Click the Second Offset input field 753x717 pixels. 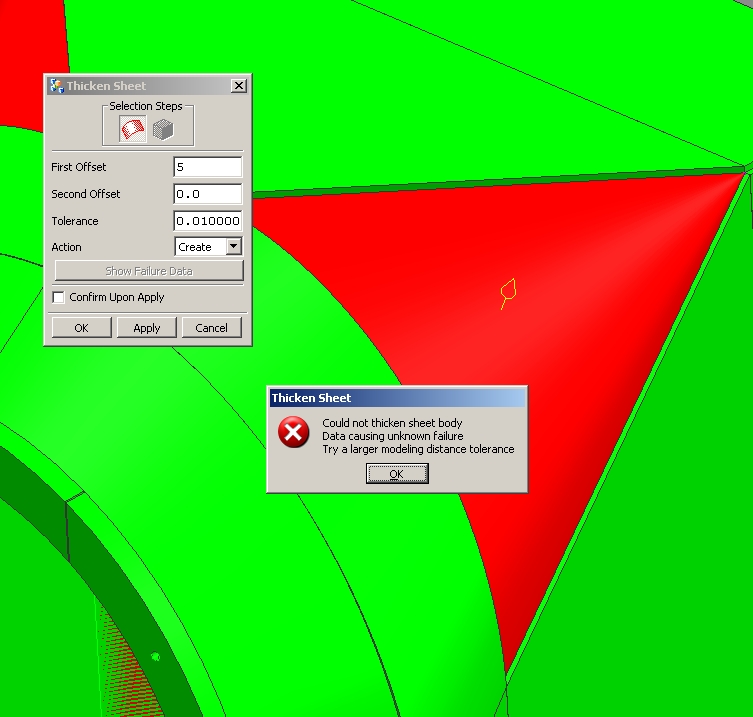click(x=207, y=194)
